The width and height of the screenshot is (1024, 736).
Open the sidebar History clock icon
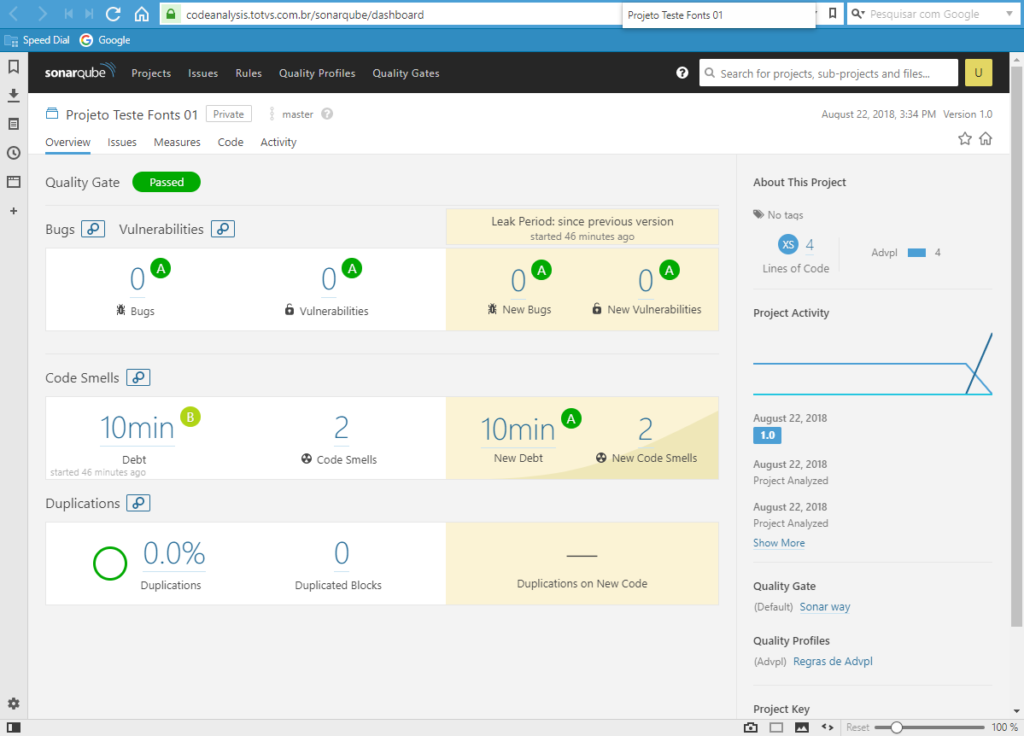[14, 153]
